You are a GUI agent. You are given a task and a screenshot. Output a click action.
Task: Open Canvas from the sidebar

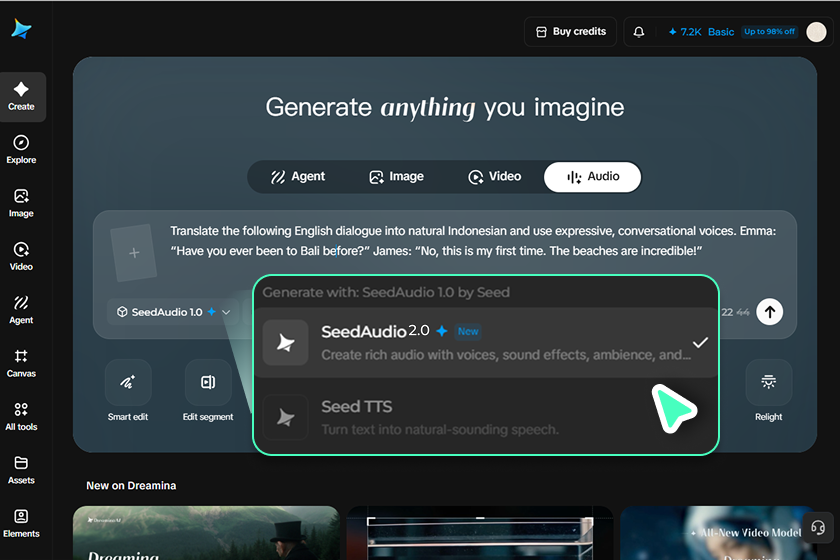tap(21, 363)
